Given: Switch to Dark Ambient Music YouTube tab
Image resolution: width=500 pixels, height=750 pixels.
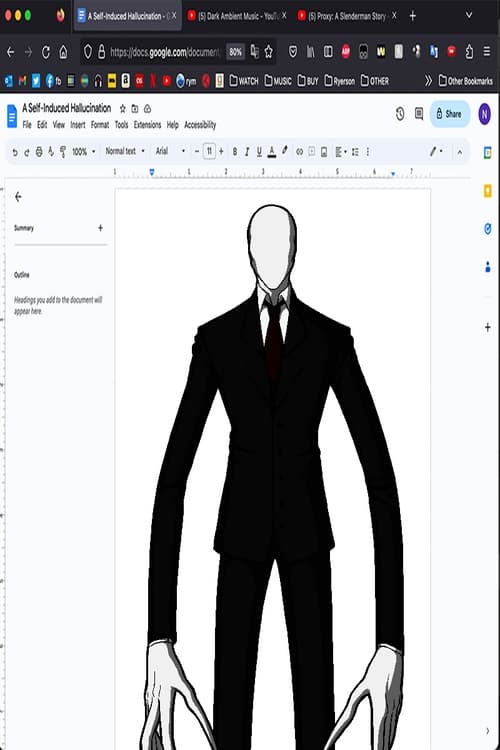Looking at the screenshot, I should (237, 16).
